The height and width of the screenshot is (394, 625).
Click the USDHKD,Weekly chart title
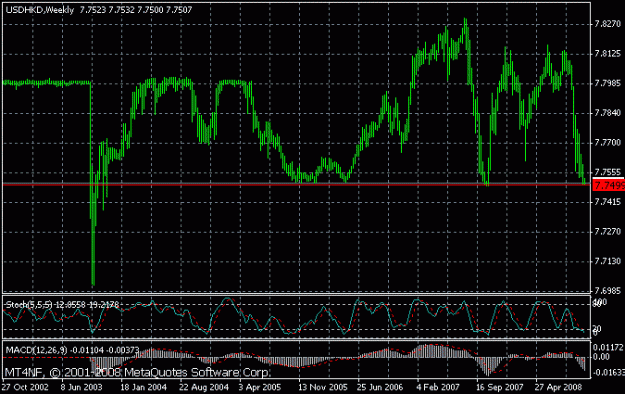pyautogui.click(x=40, y=10)
